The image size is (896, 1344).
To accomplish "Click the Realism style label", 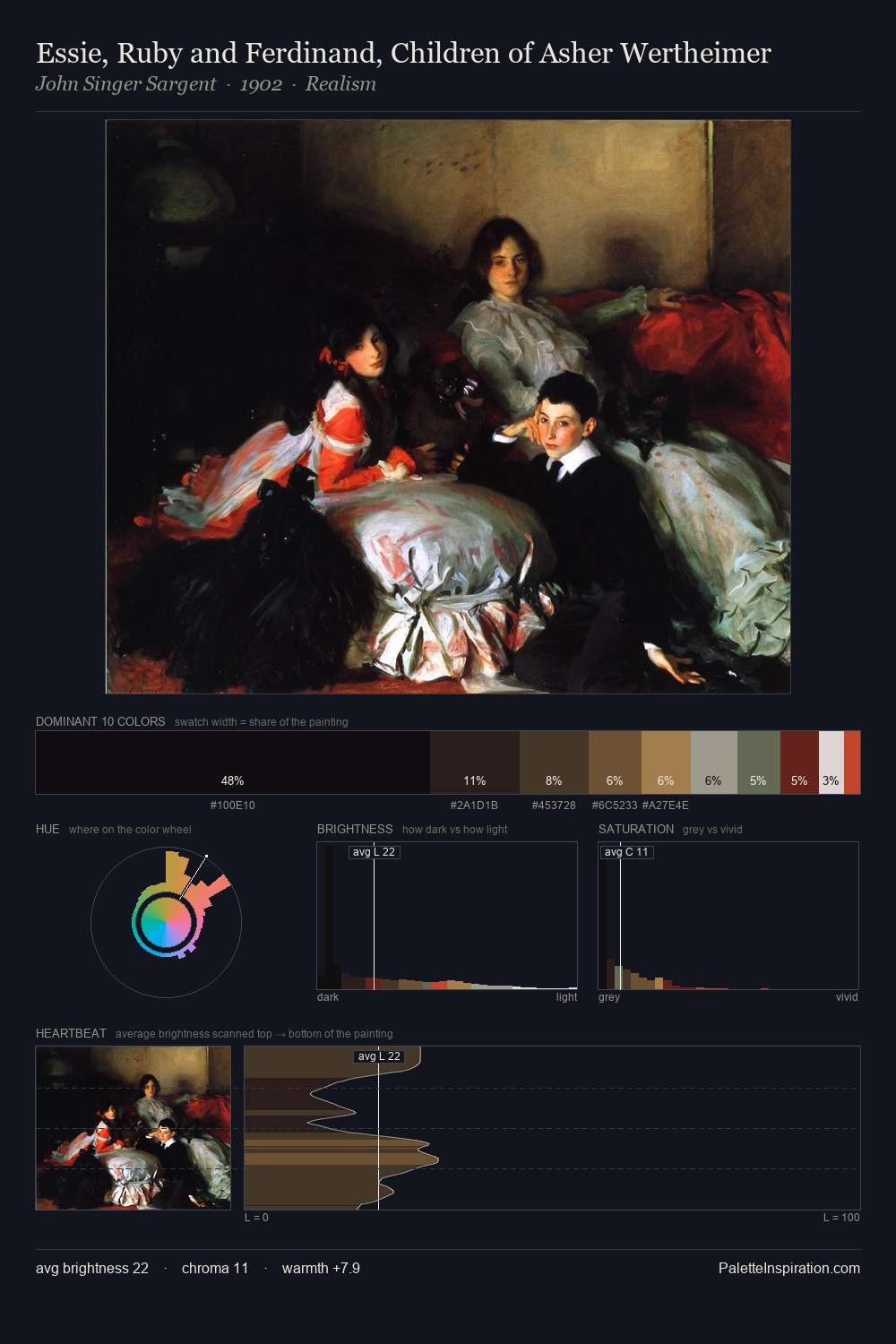I will coord(340,84).
